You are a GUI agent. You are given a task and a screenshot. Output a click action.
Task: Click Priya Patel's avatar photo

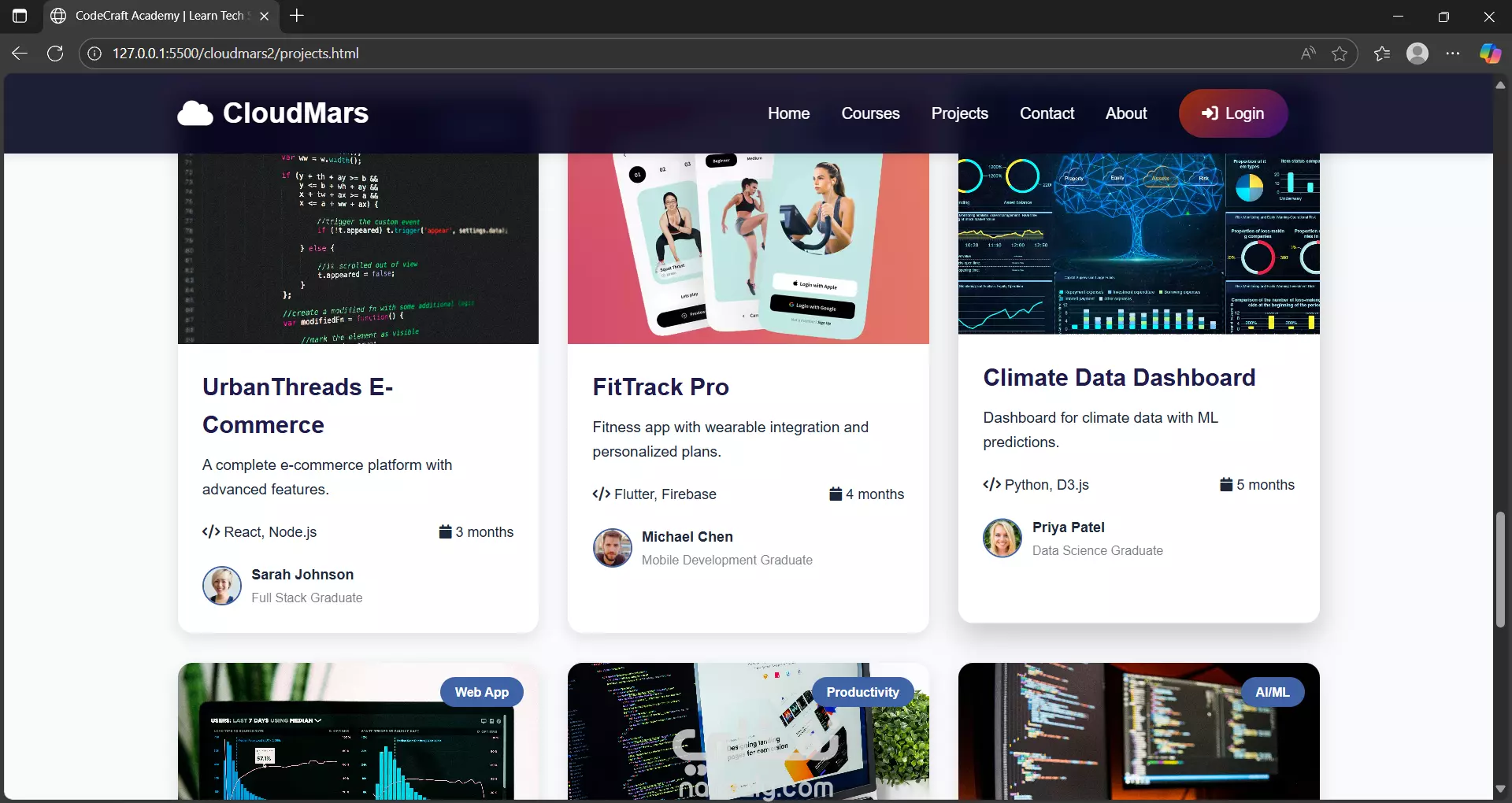(1002, 538)
